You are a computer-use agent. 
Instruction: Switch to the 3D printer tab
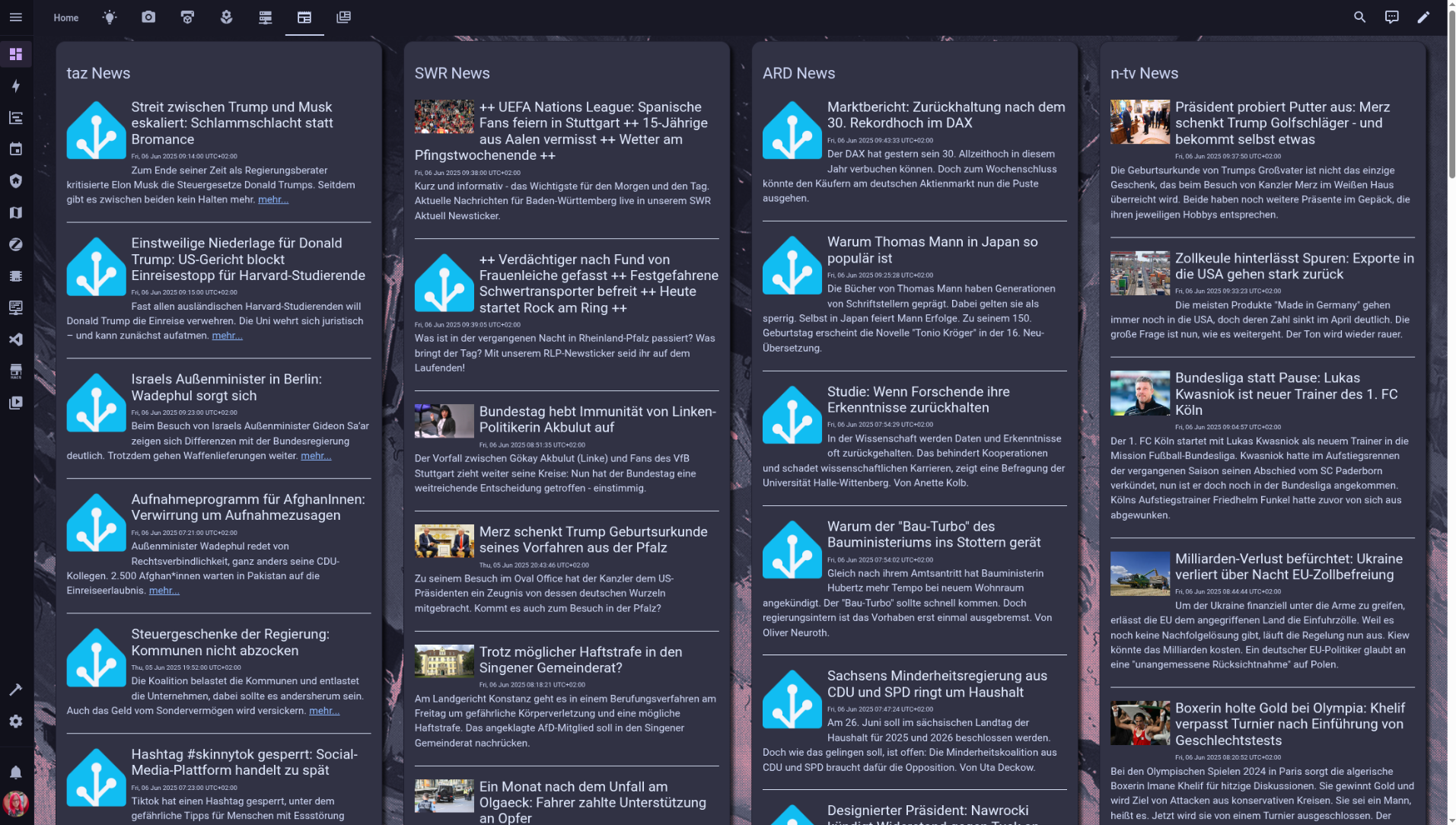coord(187,18)
